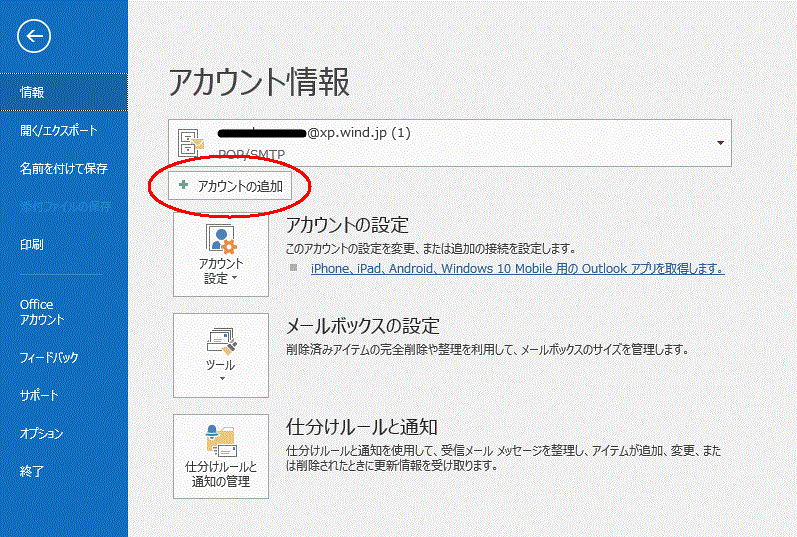Click the ツール mailbox cleanup icon
This screenshot has width=797, height=537.
(x=221, y=341)
